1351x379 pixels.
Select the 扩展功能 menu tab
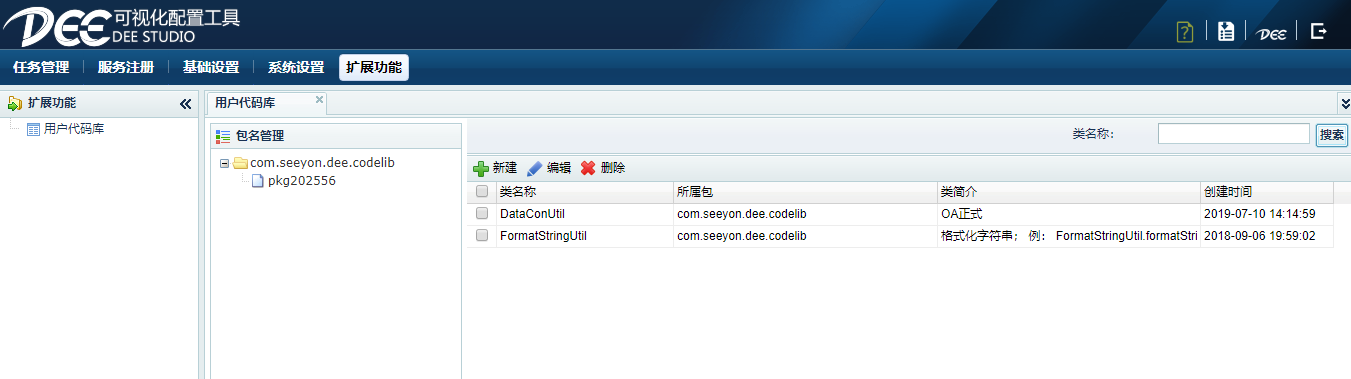pyautogui.click(x=374, y=68)
